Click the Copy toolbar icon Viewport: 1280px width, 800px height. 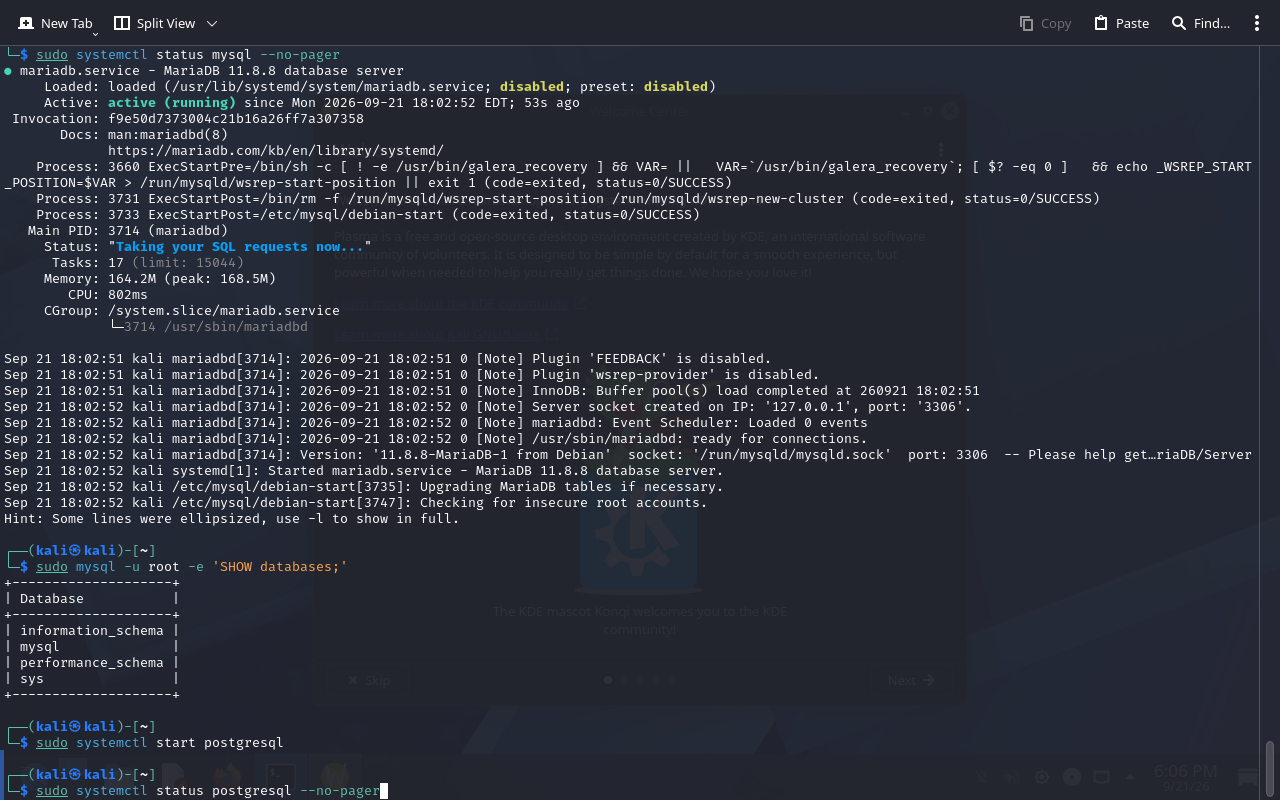1026,23
